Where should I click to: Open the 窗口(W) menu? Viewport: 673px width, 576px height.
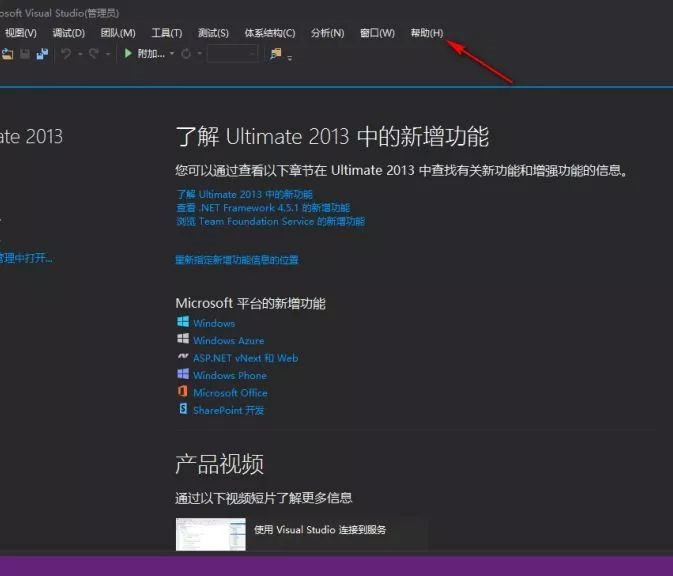pyautogui.click(x=377, y=33)
